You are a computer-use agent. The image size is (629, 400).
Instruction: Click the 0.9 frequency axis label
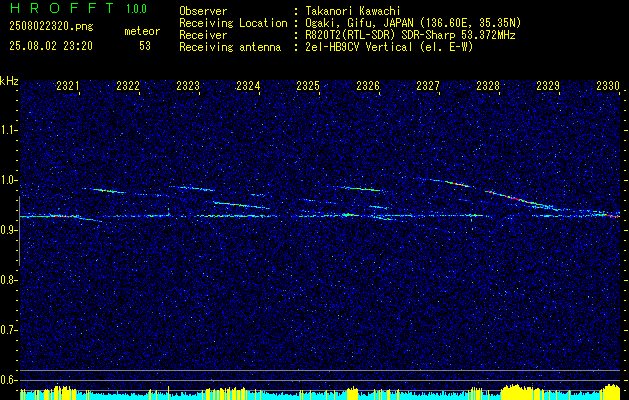coord(9,230)
